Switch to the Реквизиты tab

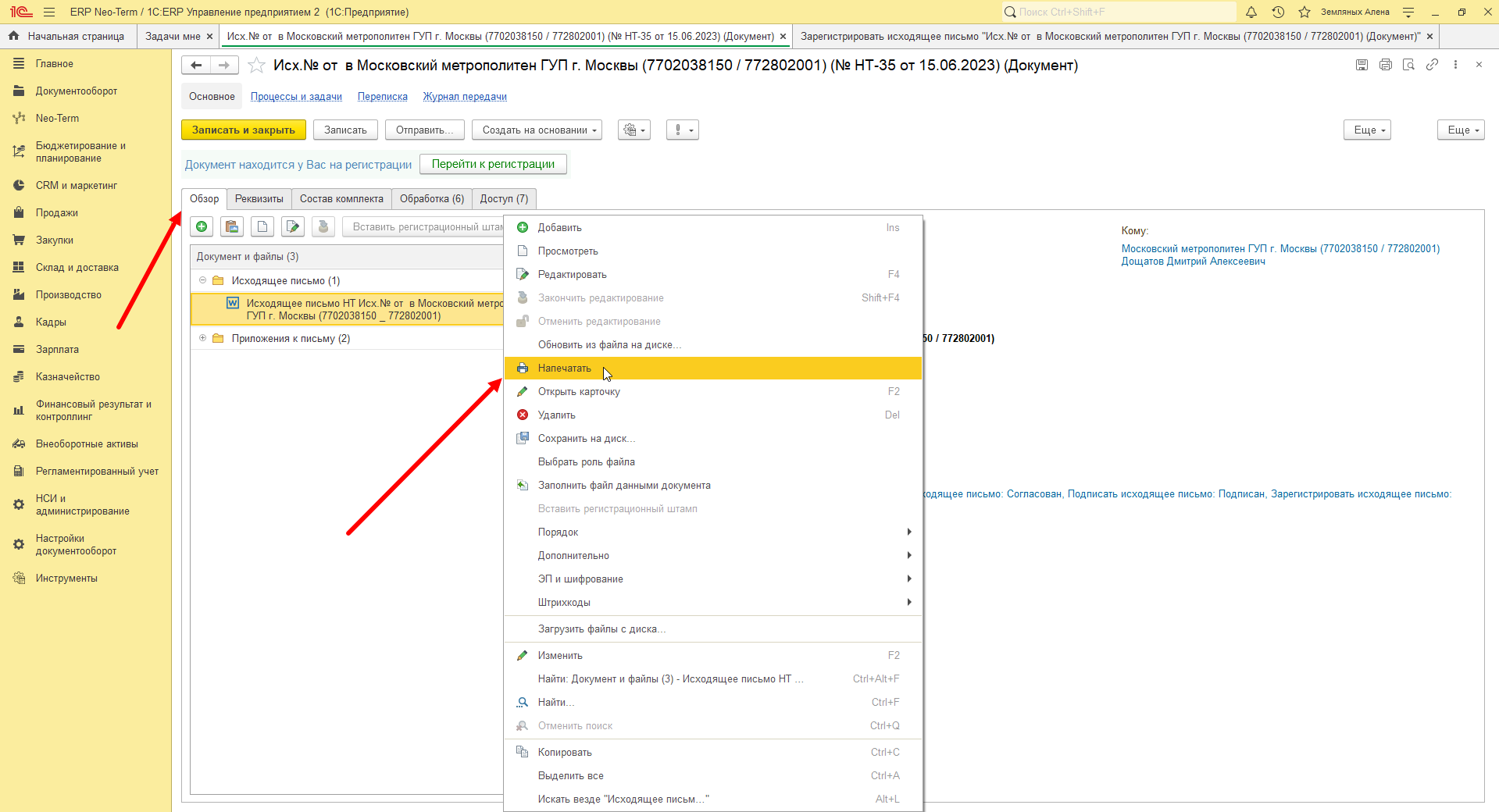tap(259, 199)
